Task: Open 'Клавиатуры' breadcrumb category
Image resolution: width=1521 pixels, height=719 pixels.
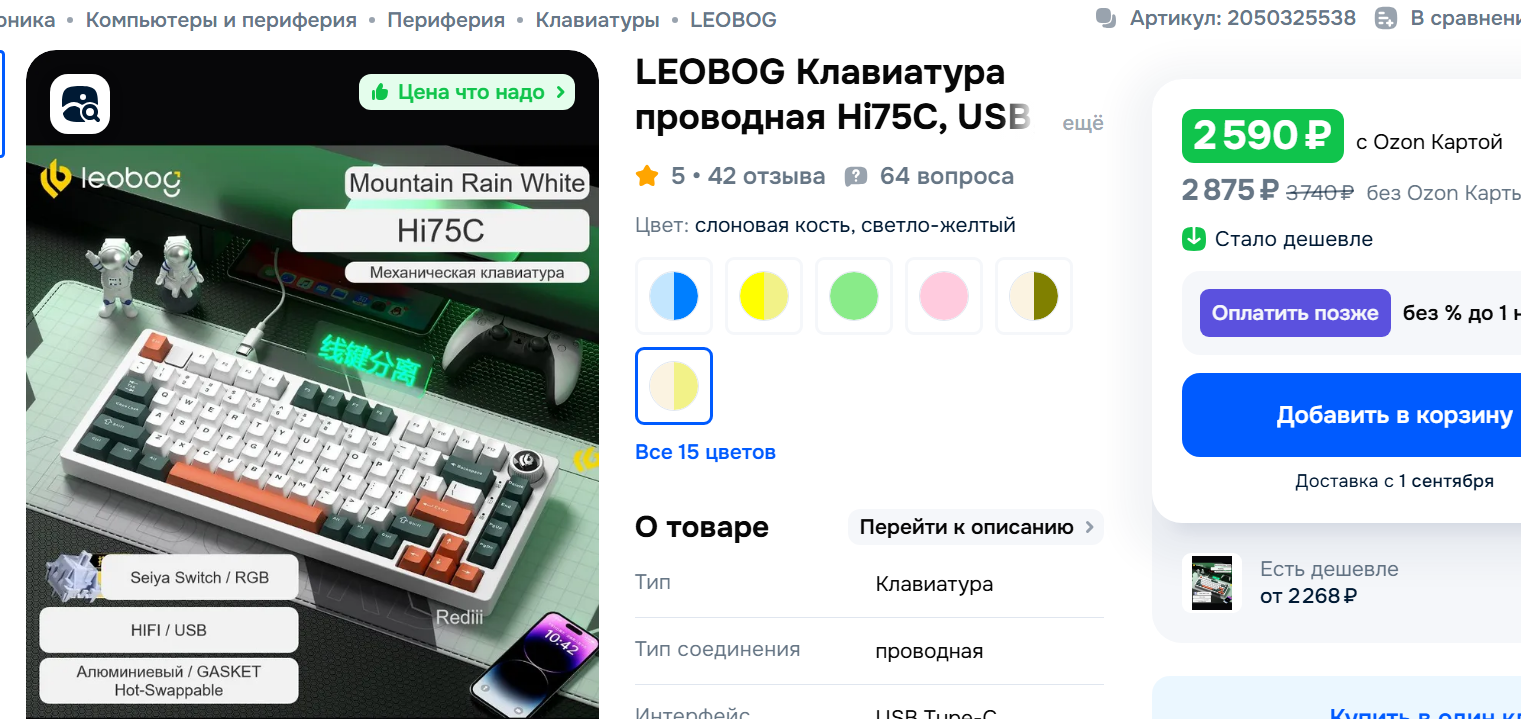Action: (597, 20)
